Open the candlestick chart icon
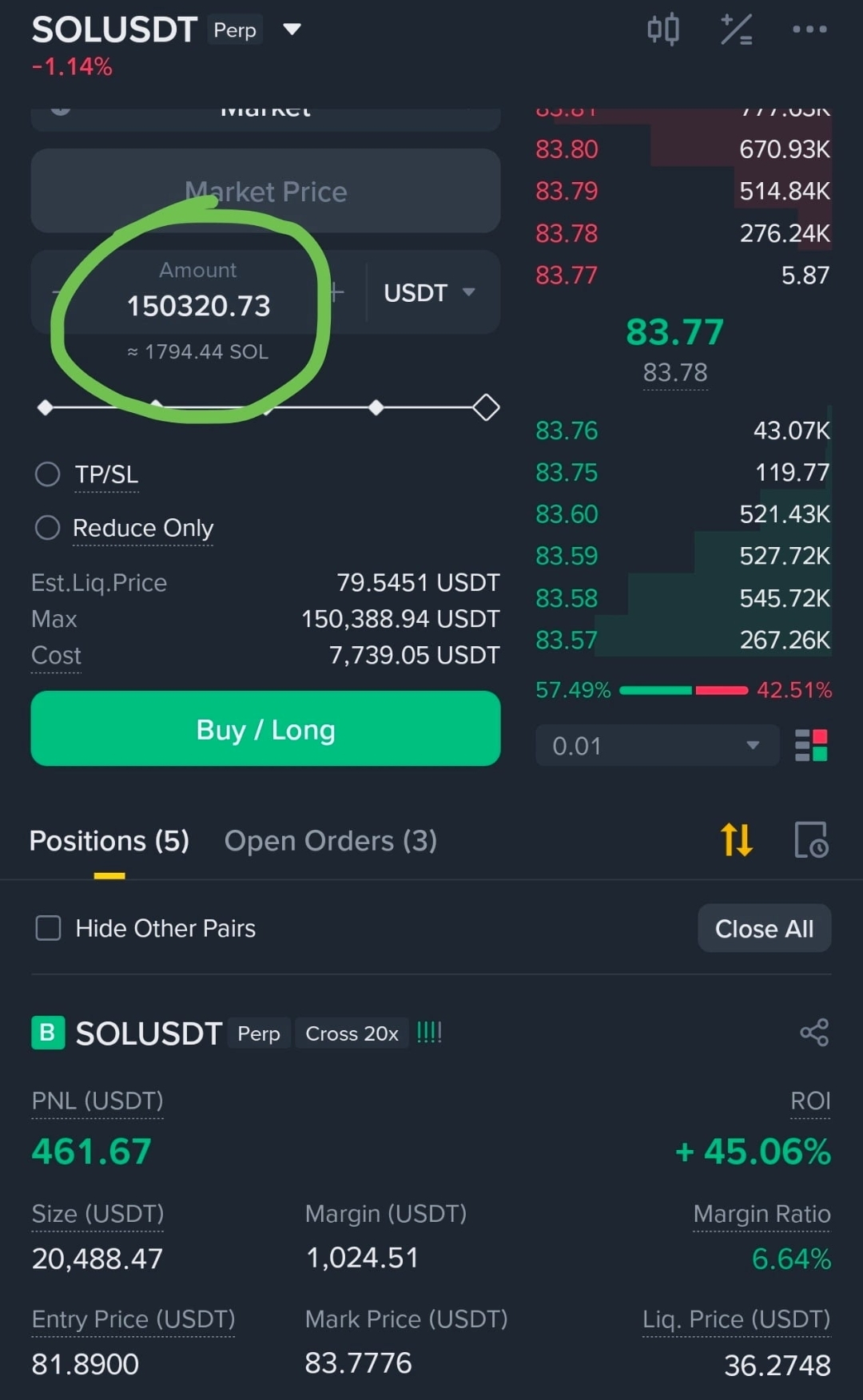Viewport: 863px width, 1400px height. coord(662,30)
